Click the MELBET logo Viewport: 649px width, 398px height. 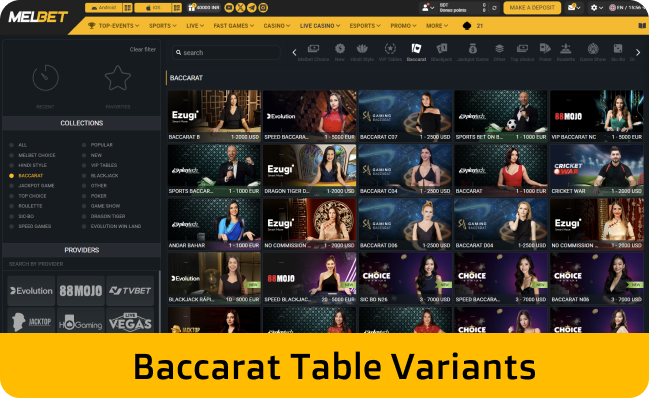click(38, 17)
